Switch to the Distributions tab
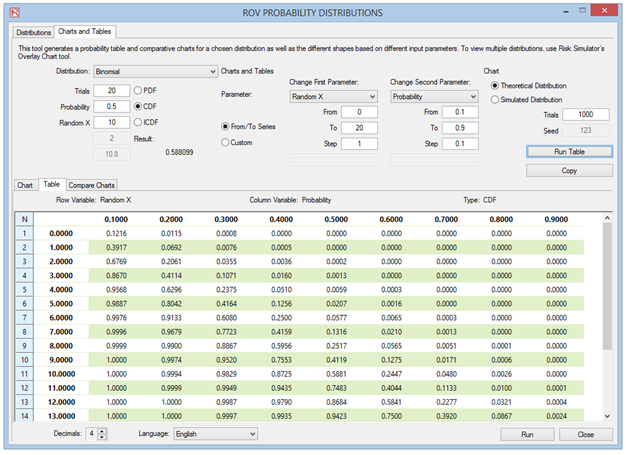 34,32
